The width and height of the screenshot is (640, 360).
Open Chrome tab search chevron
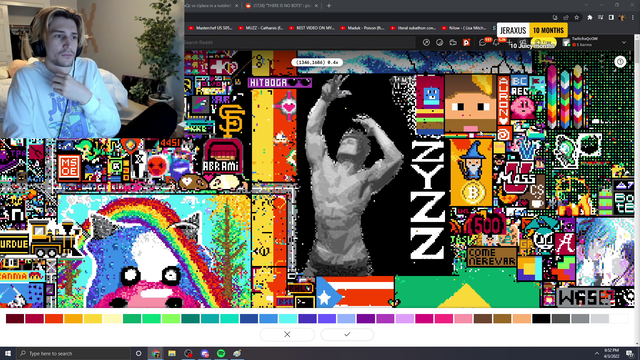(x=586, y=5)
